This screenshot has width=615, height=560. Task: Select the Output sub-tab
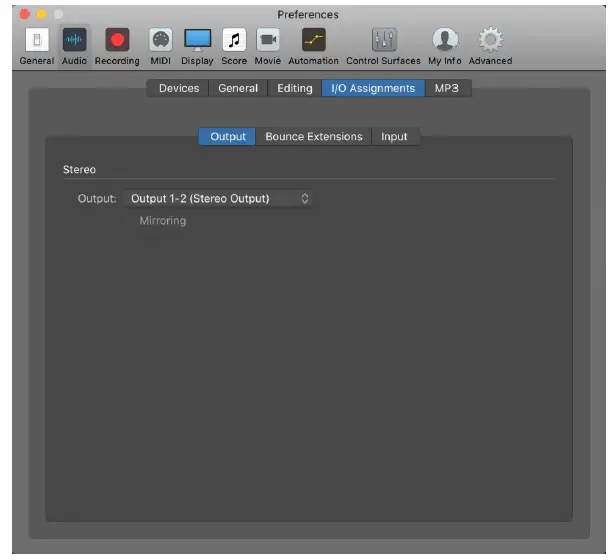227,136
